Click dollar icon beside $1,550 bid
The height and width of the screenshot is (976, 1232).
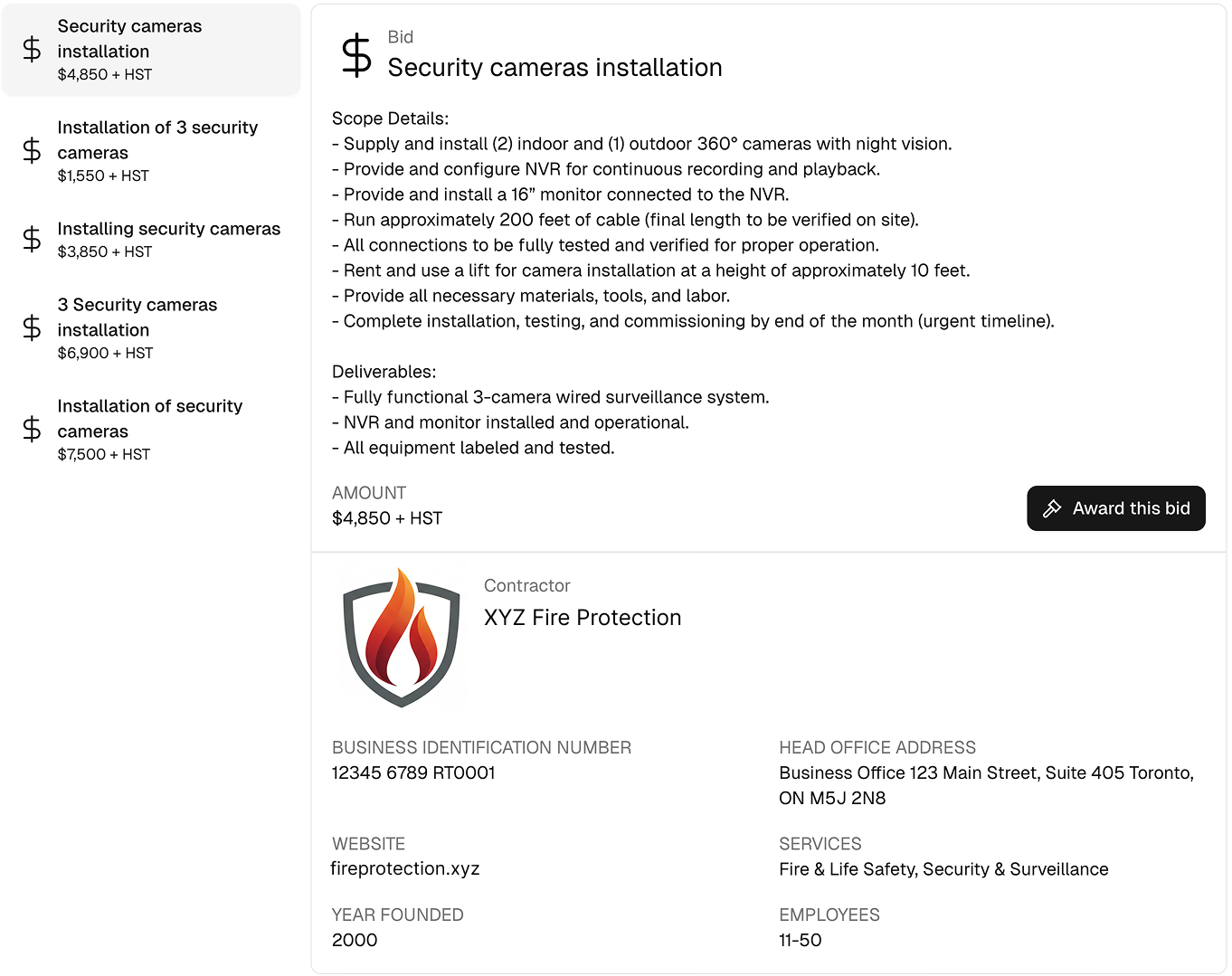coord(32,151)
